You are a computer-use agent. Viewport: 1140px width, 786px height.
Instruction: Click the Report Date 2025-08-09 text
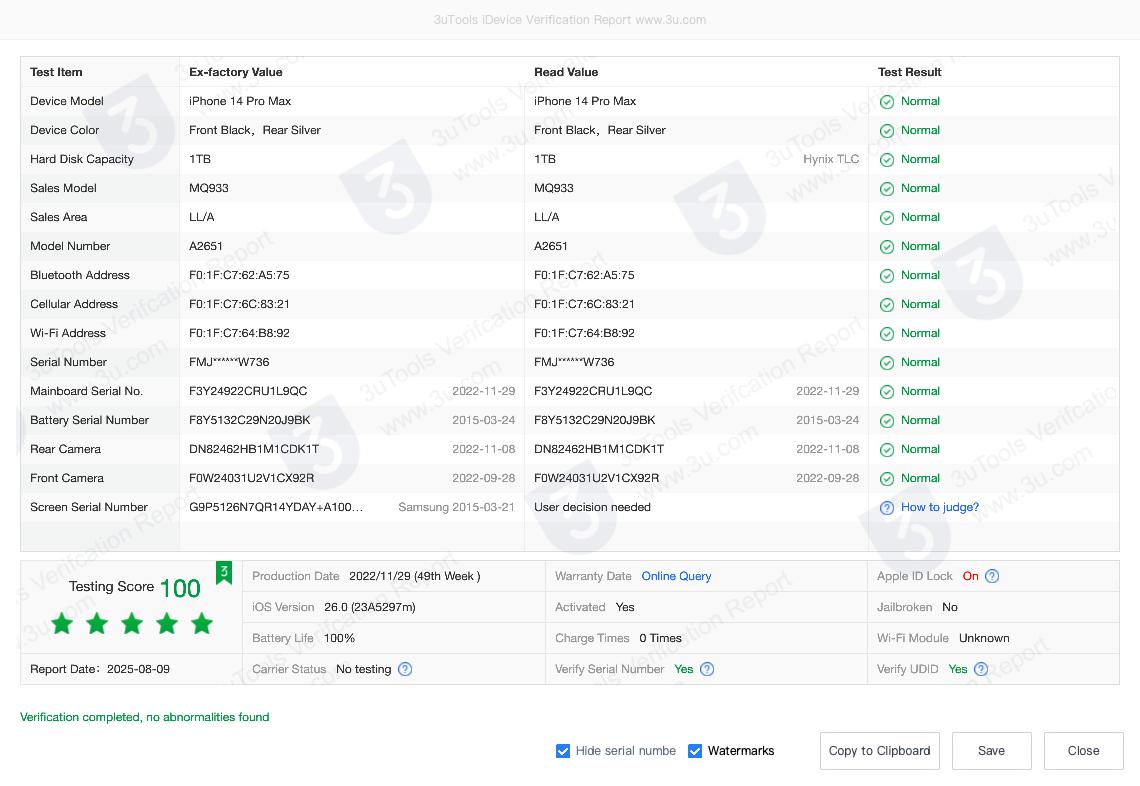pos(138,669)
